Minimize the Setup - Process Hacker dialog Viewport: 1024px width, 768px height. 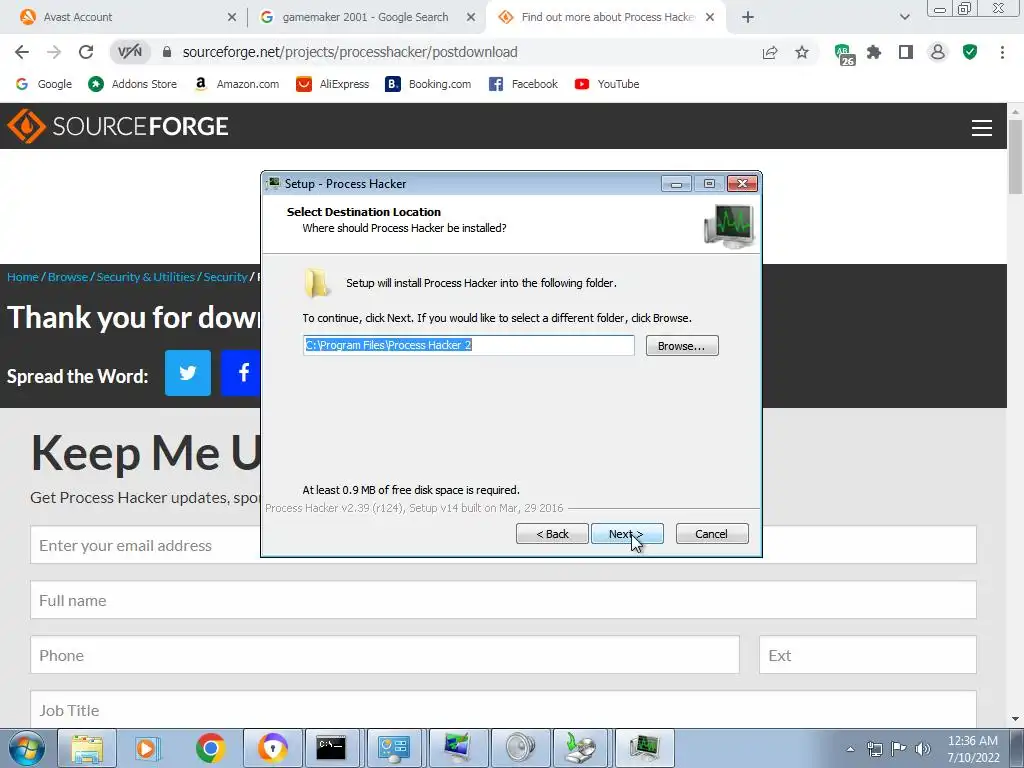[x=676, y=184]
